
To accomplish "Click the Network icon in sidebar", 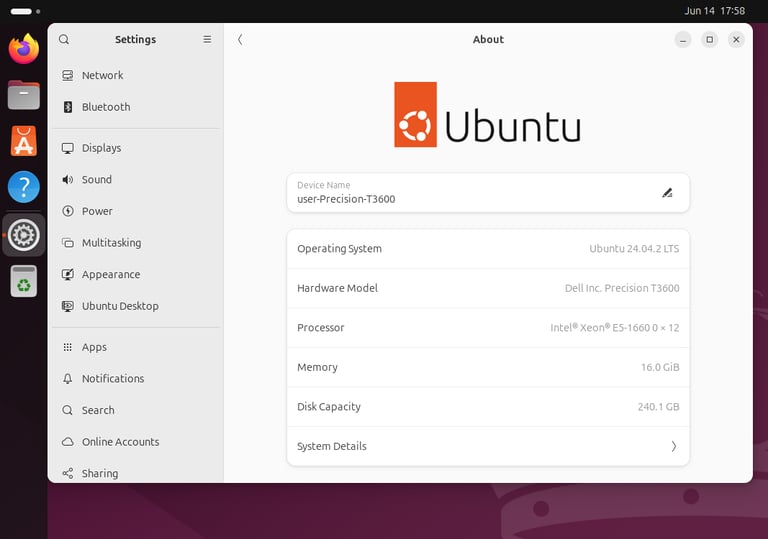I will tap(68, 75).
